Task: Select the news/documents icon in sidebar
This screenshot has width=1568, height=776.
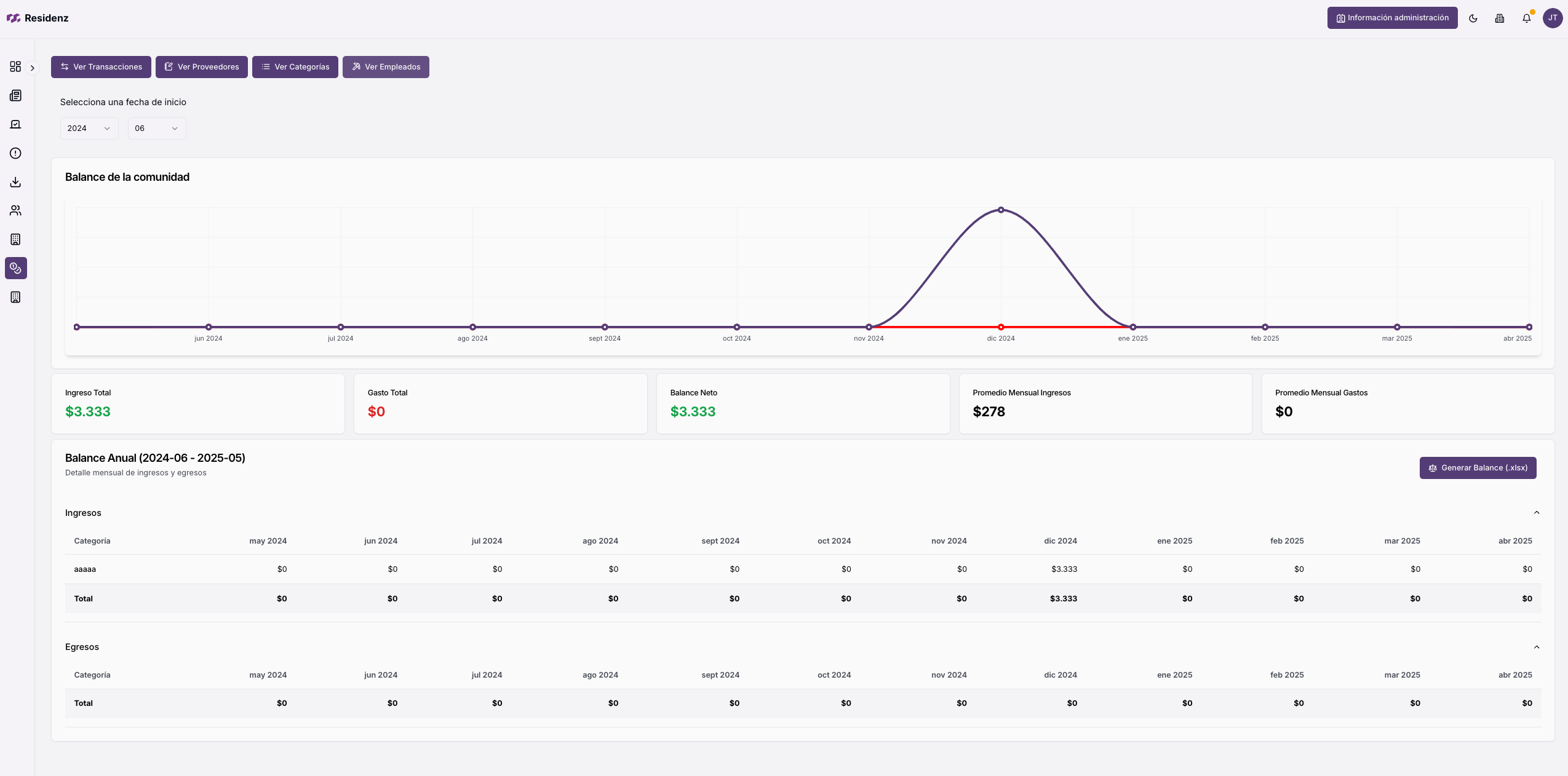Action: pyautogui.click(x=15, y=95)
